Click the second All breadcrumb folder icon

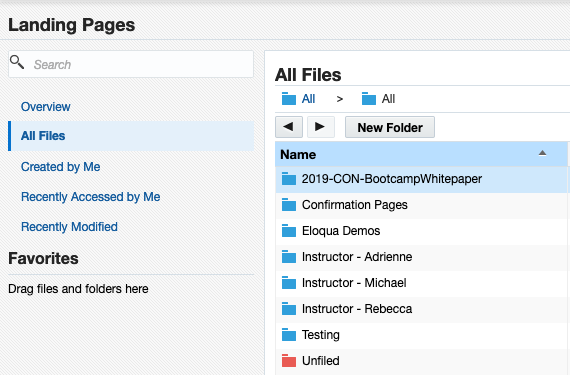point(369,98)
